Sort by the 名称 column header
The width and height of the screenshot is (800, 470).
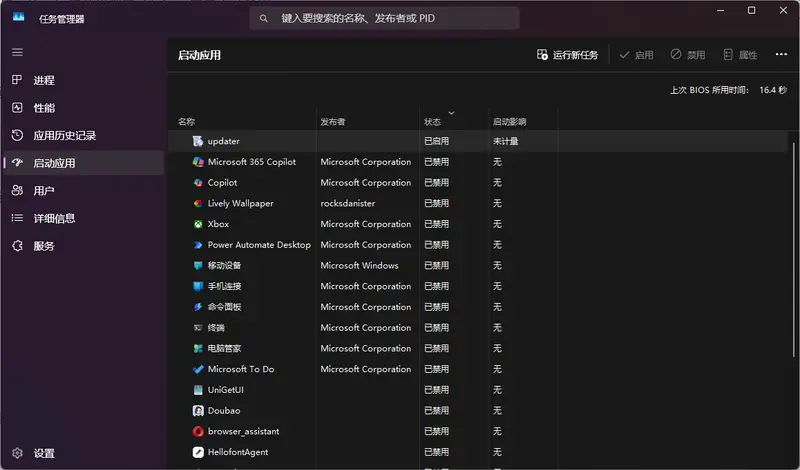(x=186, y=121)
